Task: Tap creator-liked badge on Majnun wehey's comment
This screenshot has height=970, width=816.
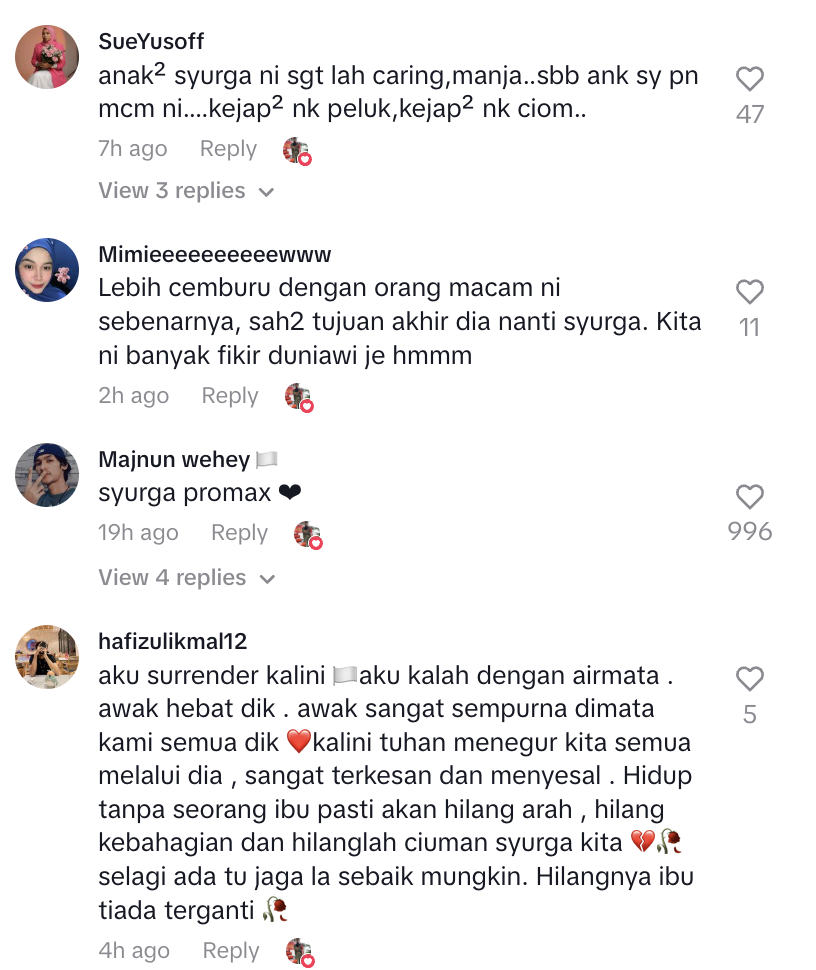Action: (308, 535)
